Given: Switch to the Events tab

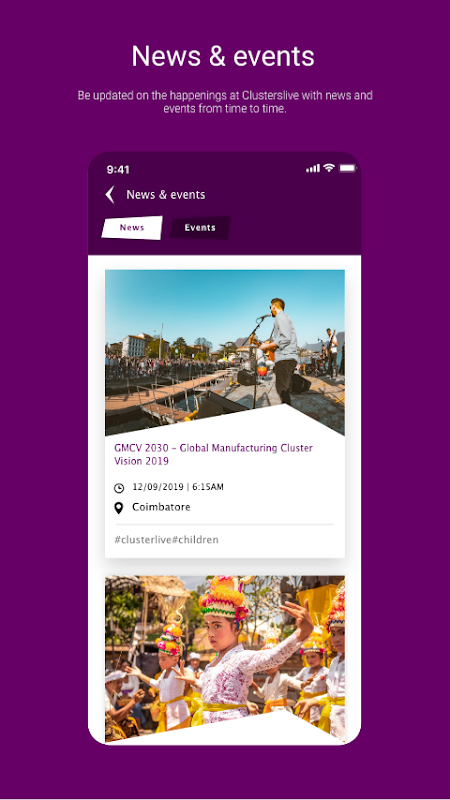Looking at the screenshot, I should [x=200, y=228].
